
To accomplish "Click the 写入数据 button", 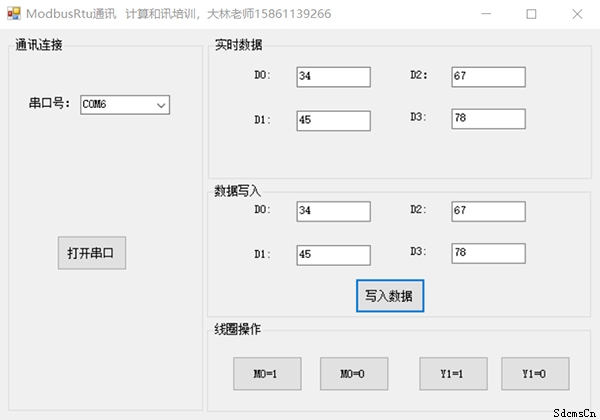I will coord(390,296).
